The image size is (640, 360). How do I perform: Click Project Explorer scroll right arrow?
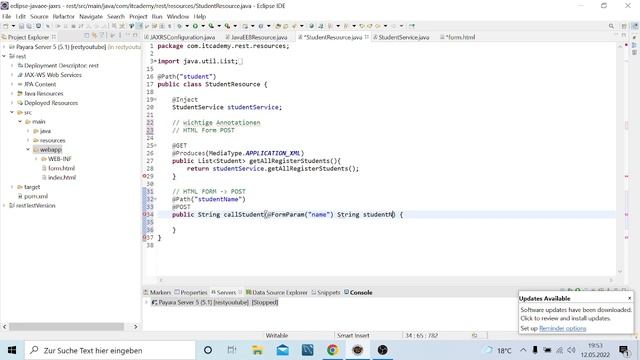[136, 327]
